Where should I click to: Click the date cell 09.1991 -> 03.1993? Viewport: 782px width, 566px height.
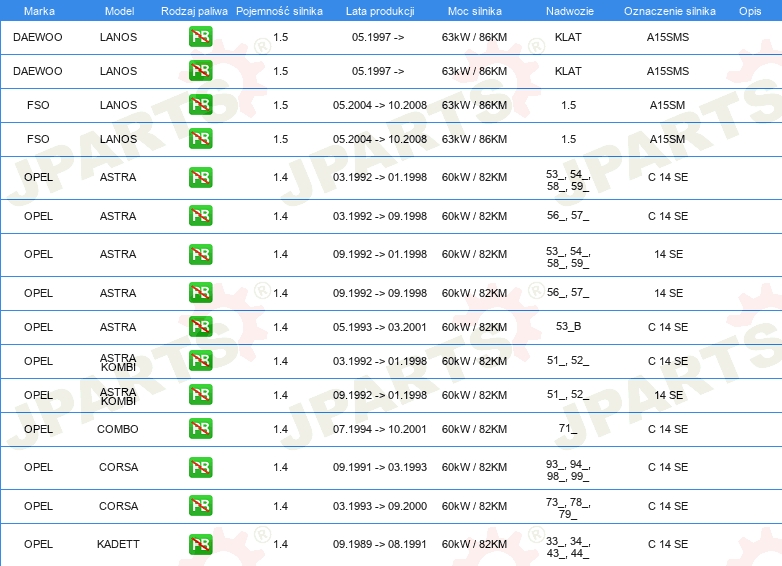click(380, 467)
